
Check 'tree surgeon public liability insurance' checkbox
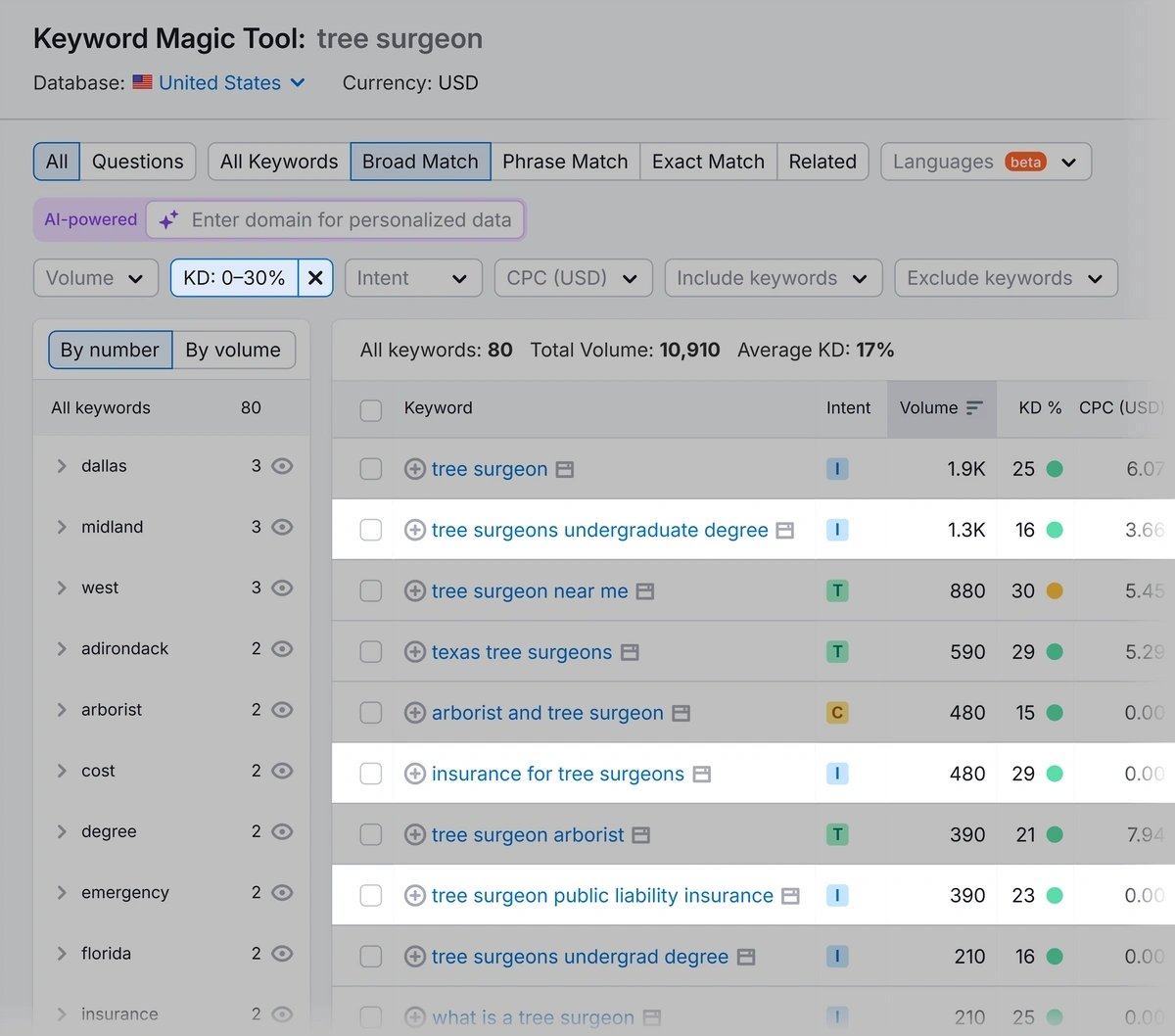click(371, 895)
